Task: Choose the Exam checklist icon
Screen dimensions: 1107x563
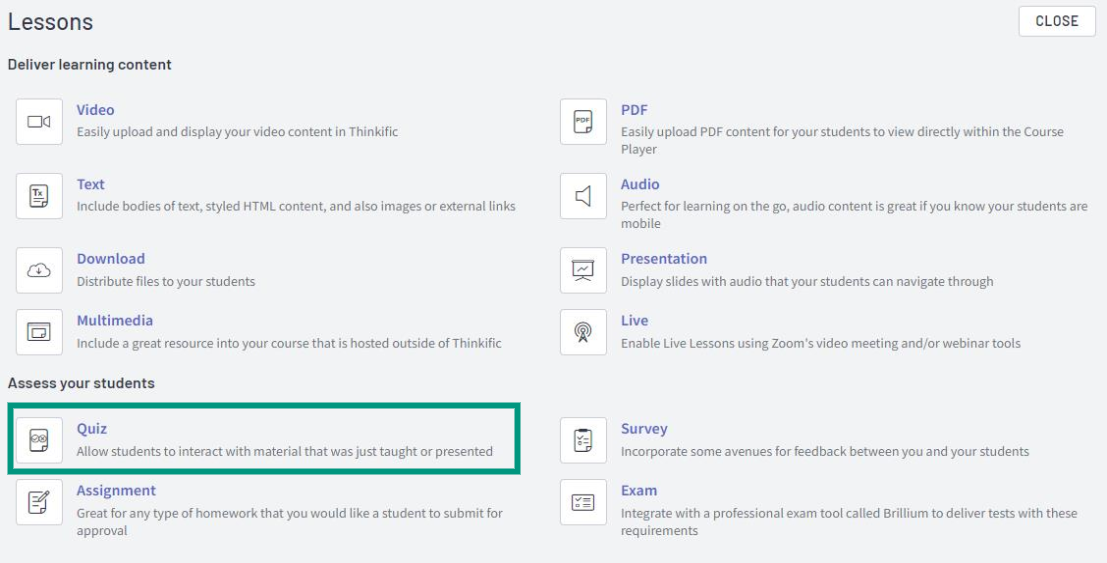Action: point(583,502)
